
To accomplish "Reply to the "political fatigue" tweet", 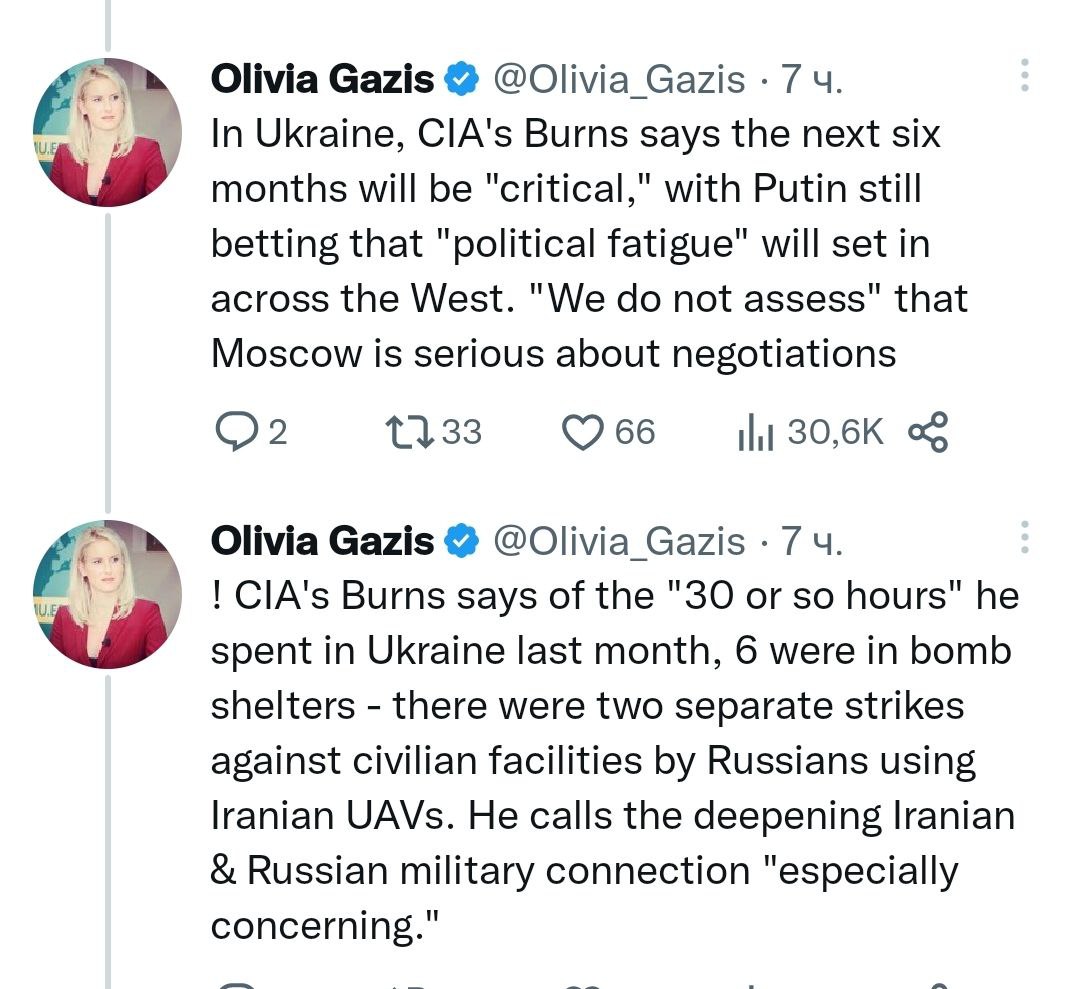I will point(236,432).
